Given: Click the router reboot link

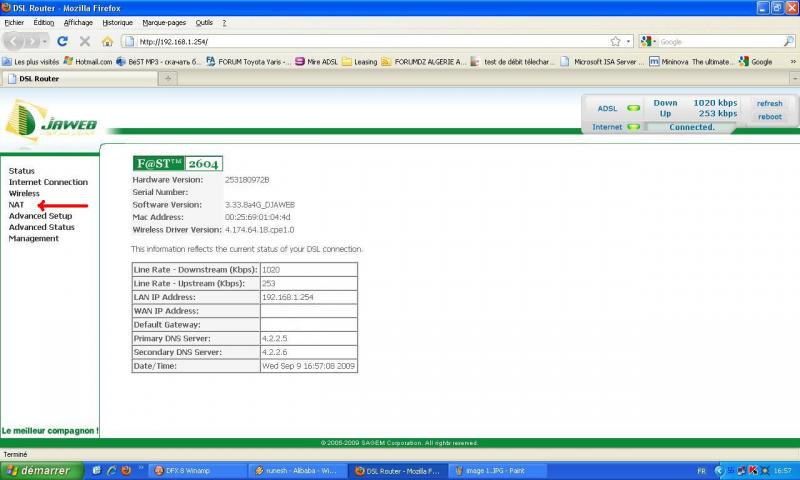Looking at the screenshot, I should (769, 117).
